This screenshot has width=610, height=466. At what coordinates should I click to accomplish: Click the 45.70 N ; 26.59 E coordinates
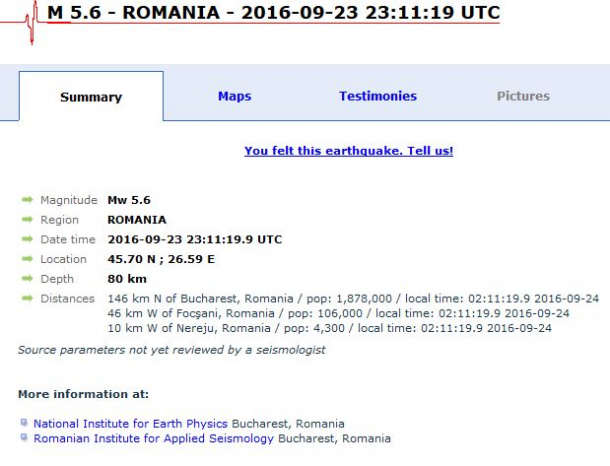point(161,259)
